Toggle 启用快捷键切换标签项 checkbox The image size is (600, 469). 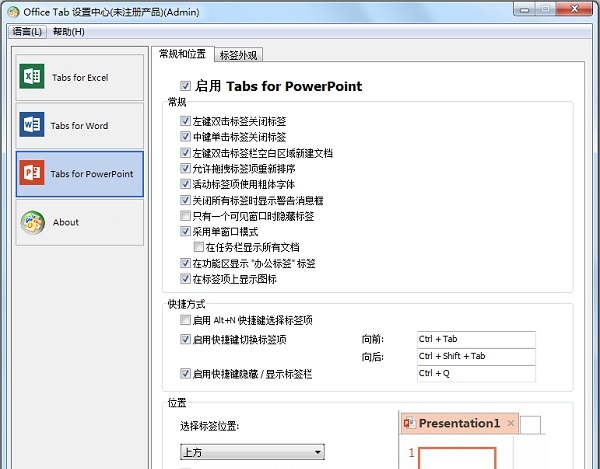(186, 339)
